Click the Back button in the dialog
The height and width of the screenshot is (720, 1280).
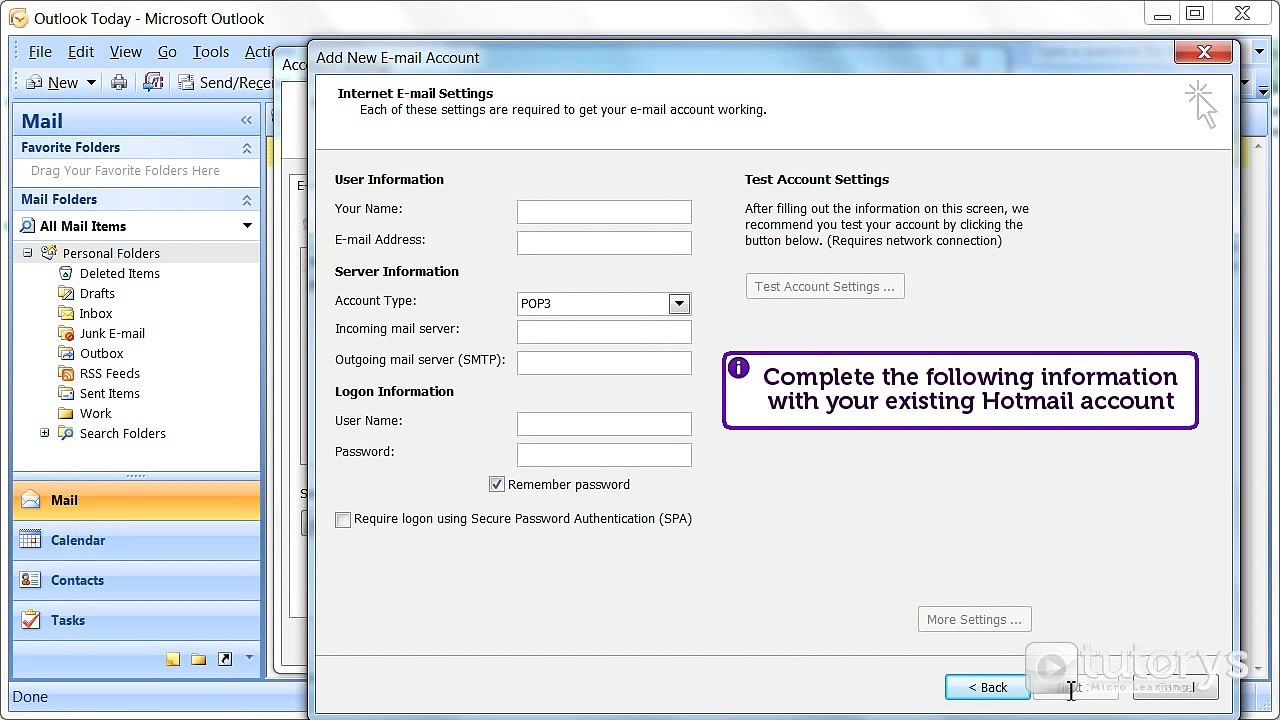click(x=987, y=687)
